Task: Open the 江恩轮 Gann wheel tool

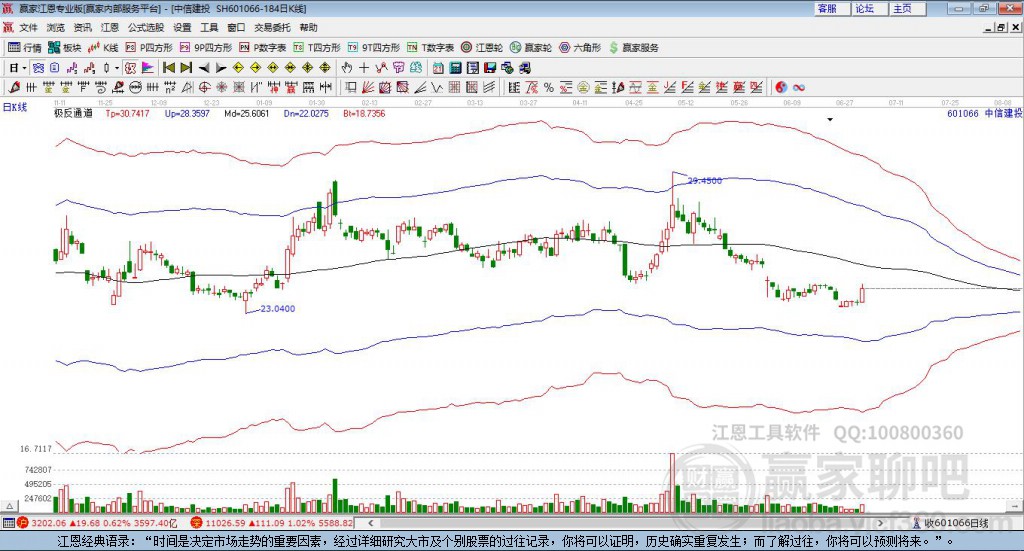Action: [x=484, y=47]
